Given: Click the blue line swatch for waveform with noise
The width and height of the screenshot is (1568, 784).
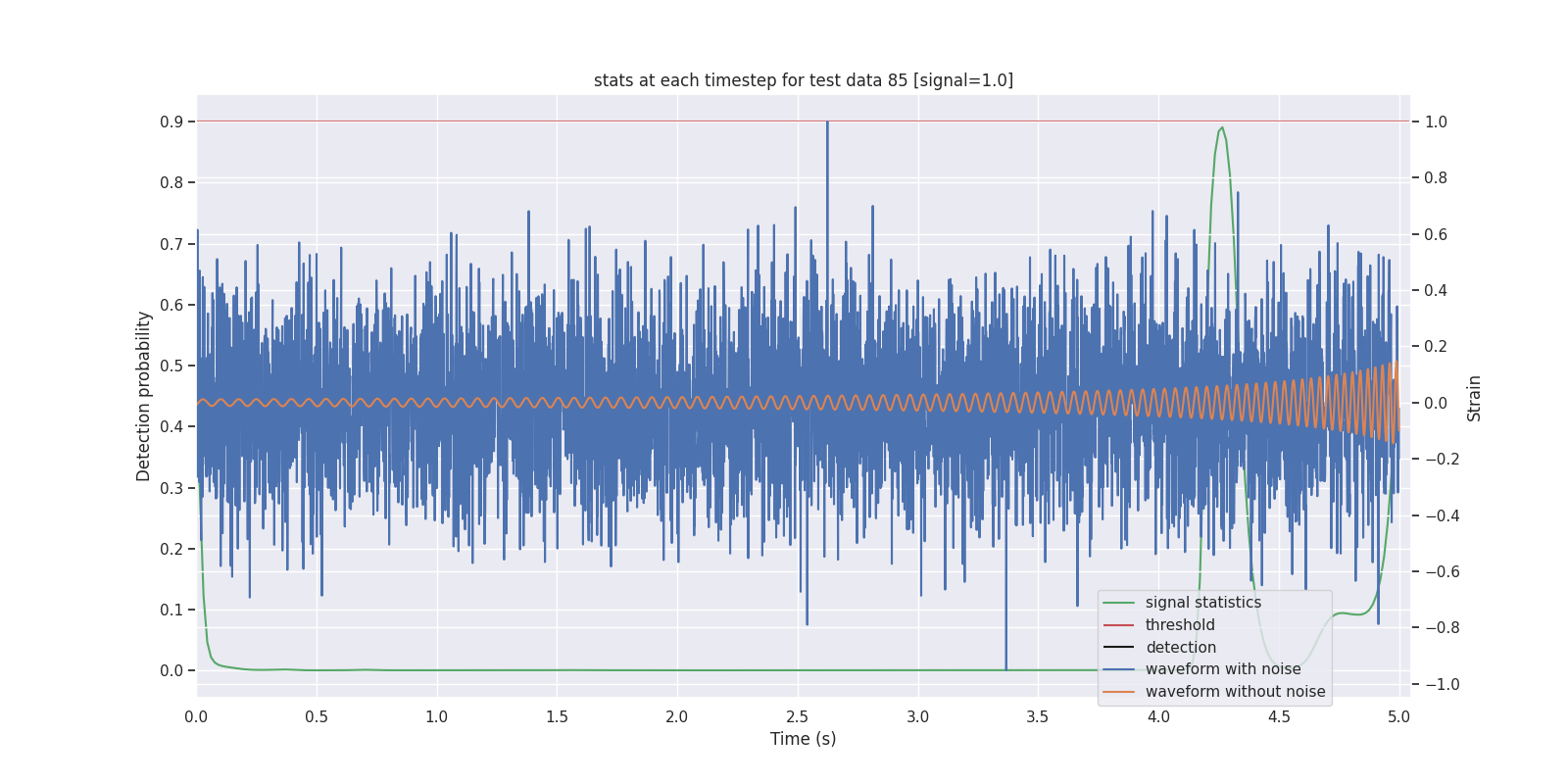Looking at the screenshot, I should 1118,669.
